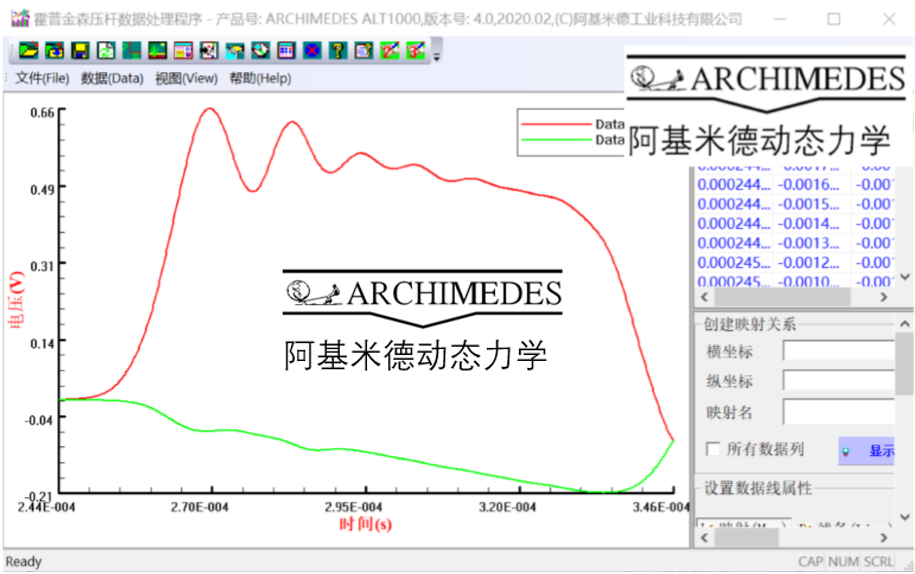Click the green icon with number 3
915x574 pixels.
(415, 51)
